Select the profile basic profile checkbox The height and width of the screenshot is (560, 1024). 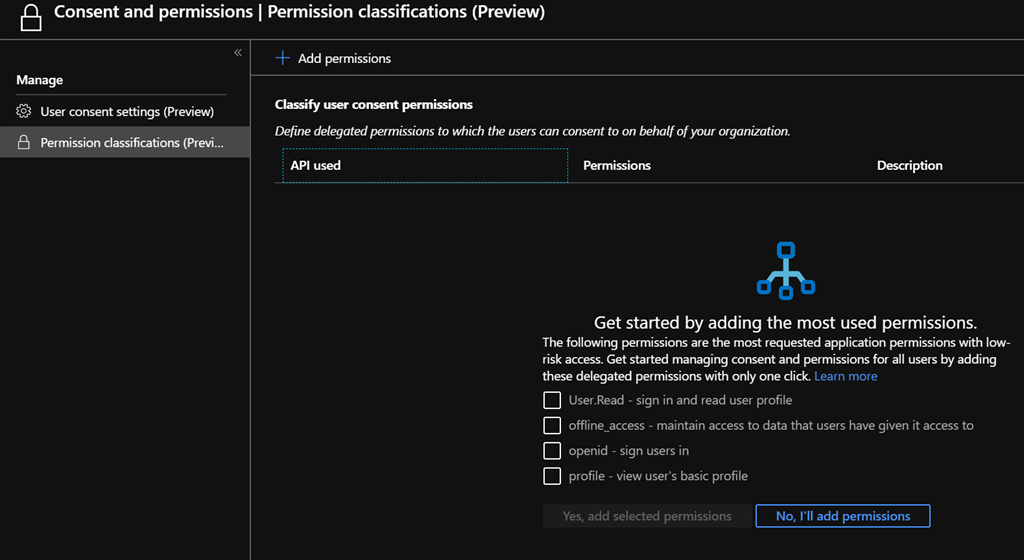coord(552,476)
